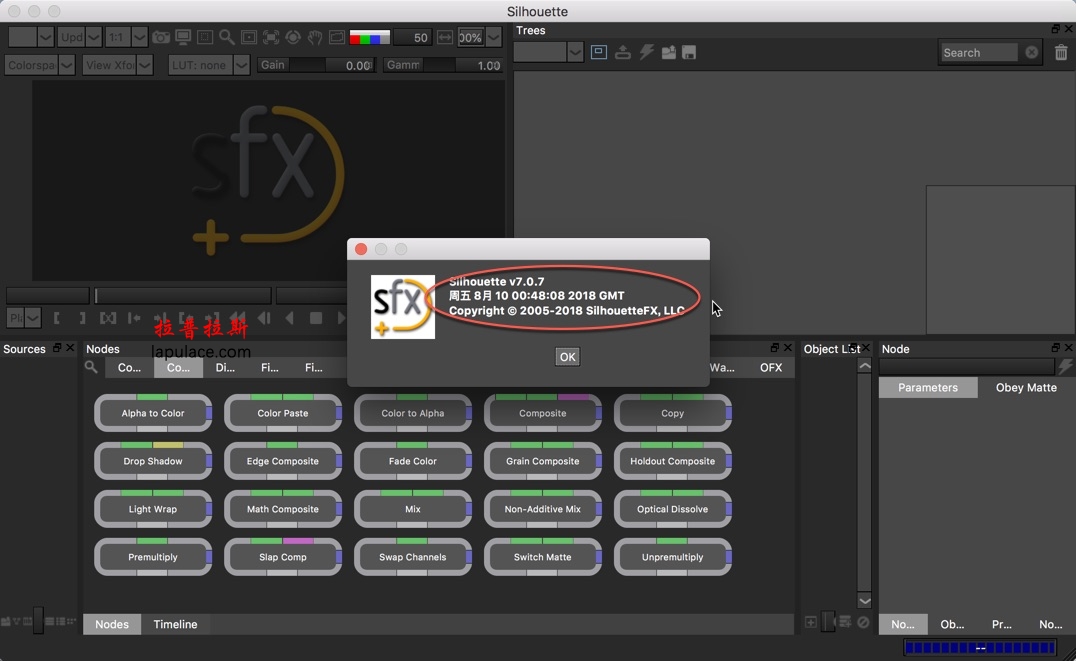Click the snapshot camera icon in viewer toolbar
The image size is (1076, 661).
pos(161,37)
